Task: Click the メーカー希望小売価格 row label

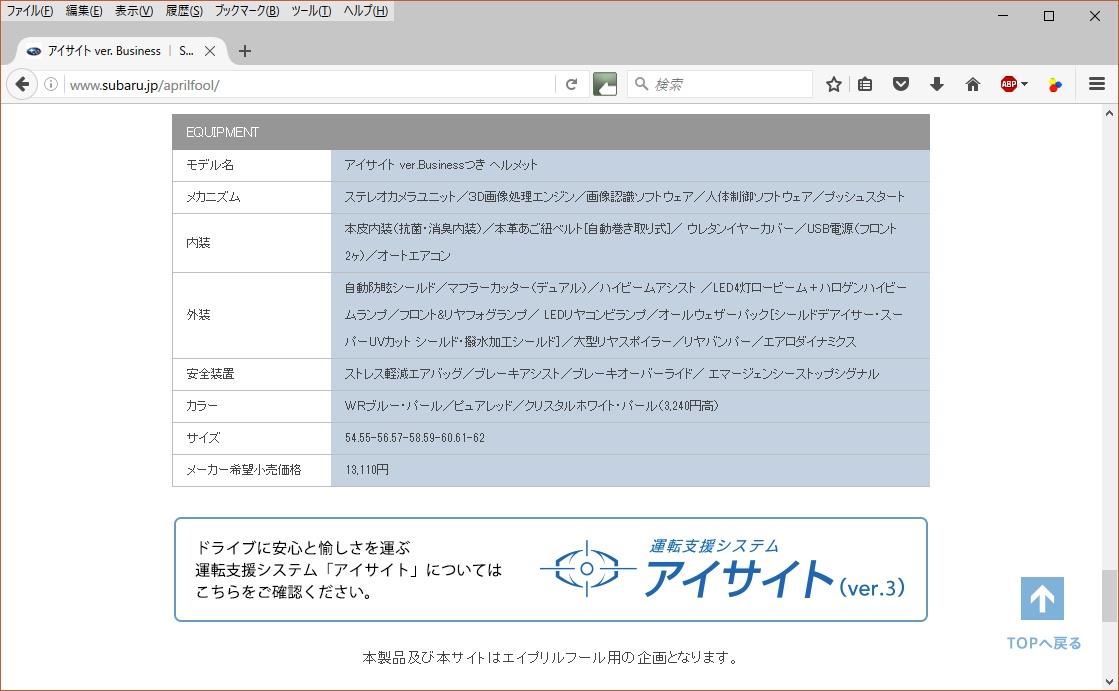Action: [243, 470]
